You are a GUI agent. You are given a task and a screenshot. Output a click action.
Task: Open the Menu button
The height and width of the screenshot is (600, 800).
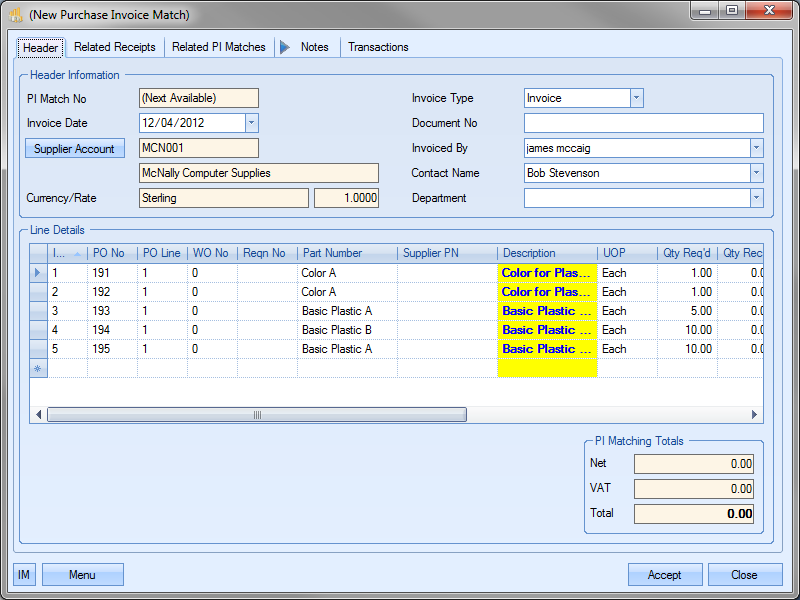click(x=82, y=575)
